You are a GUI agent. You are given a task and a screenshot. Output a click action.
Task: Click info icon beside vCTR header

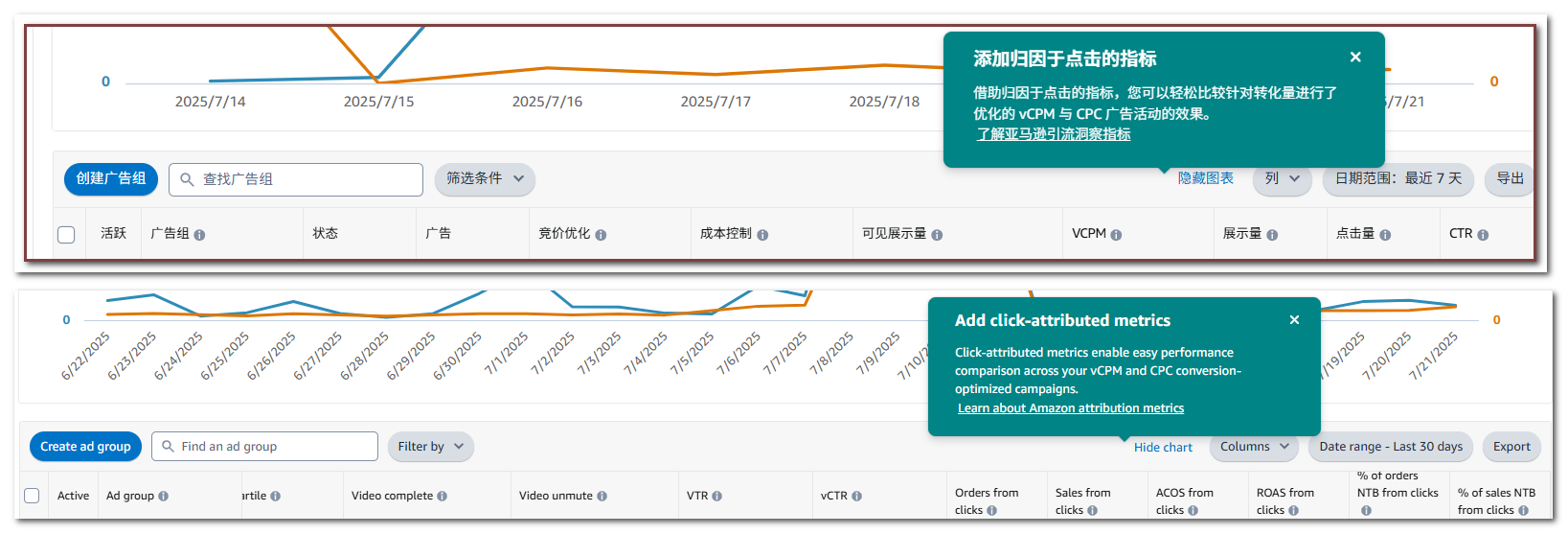[856, 497]
